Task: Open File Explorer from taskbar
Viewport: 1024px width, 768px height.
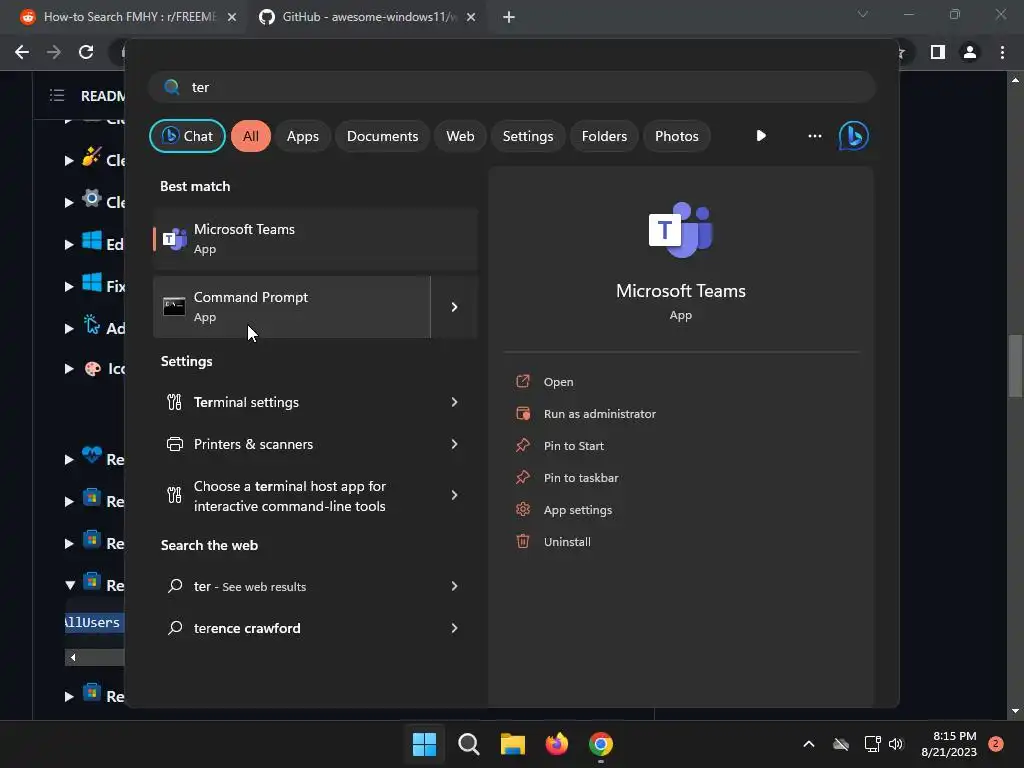Action: click(513, 744)
